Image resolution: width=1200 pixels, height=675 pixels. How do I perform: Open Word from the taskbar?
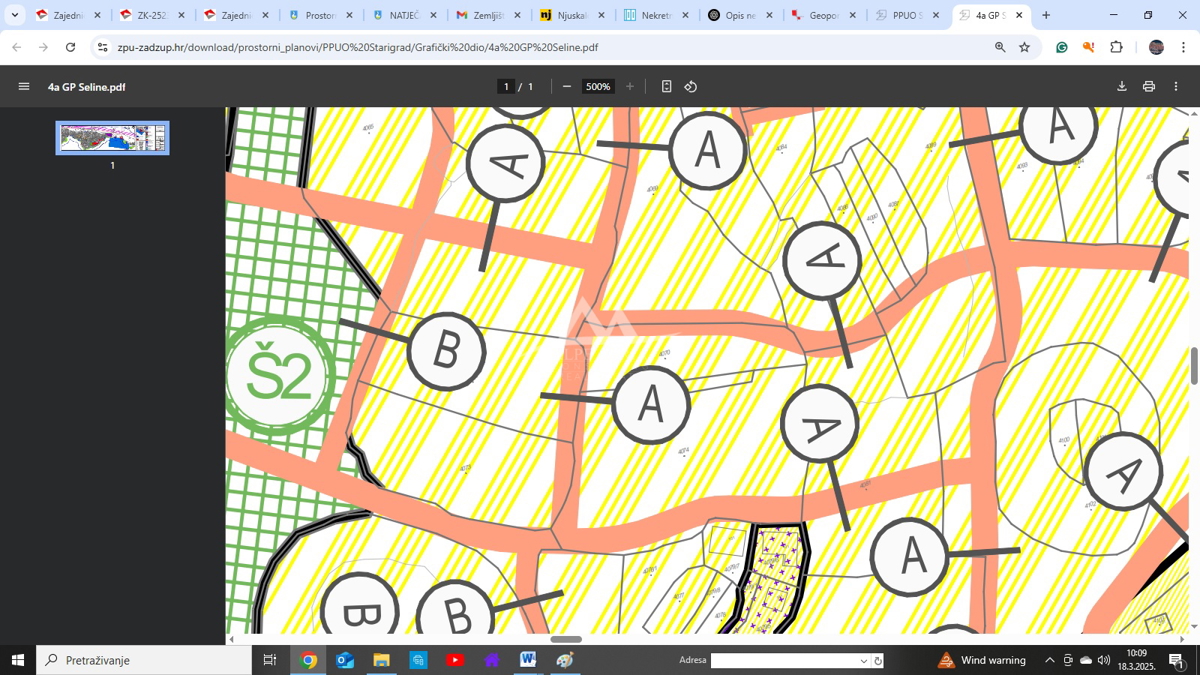tap(528, 660)
